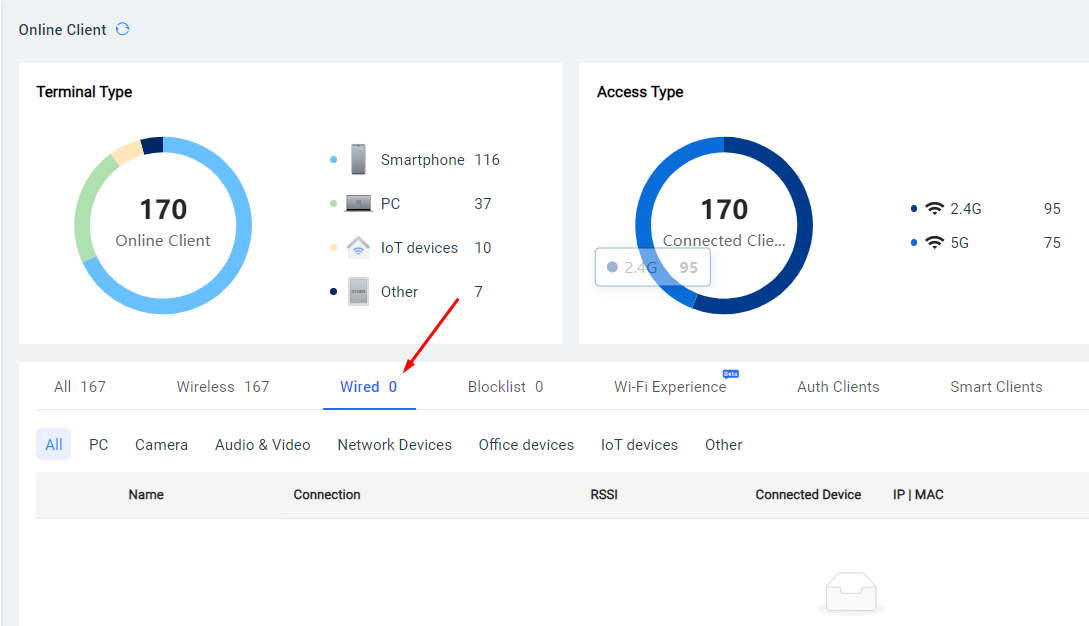Open the Blocklist tab
1089x626 pixels.
click(505, 387)
